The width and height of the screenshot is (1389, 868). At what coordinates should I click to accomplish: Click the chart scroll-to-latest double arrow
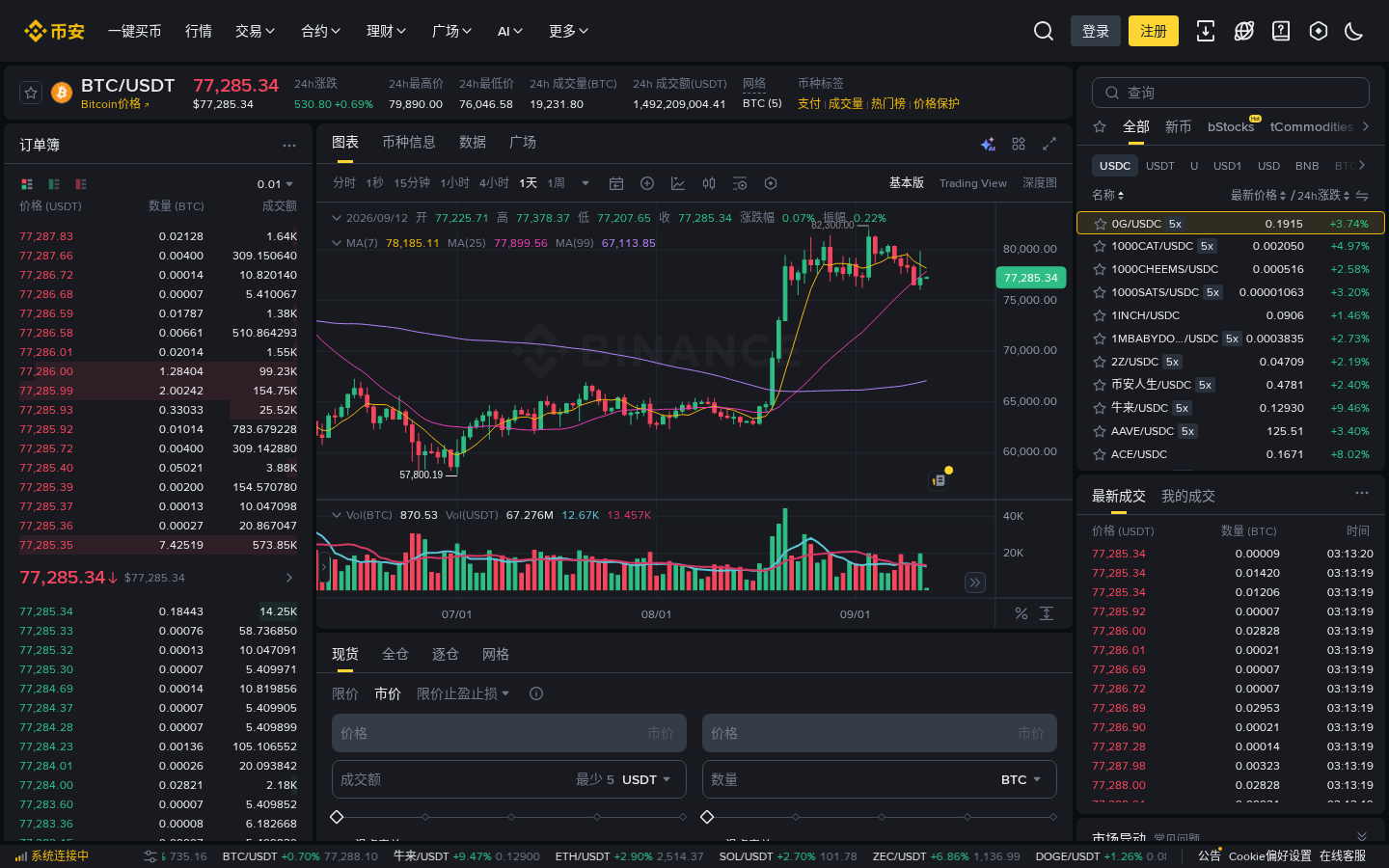(x=975, y=583)
